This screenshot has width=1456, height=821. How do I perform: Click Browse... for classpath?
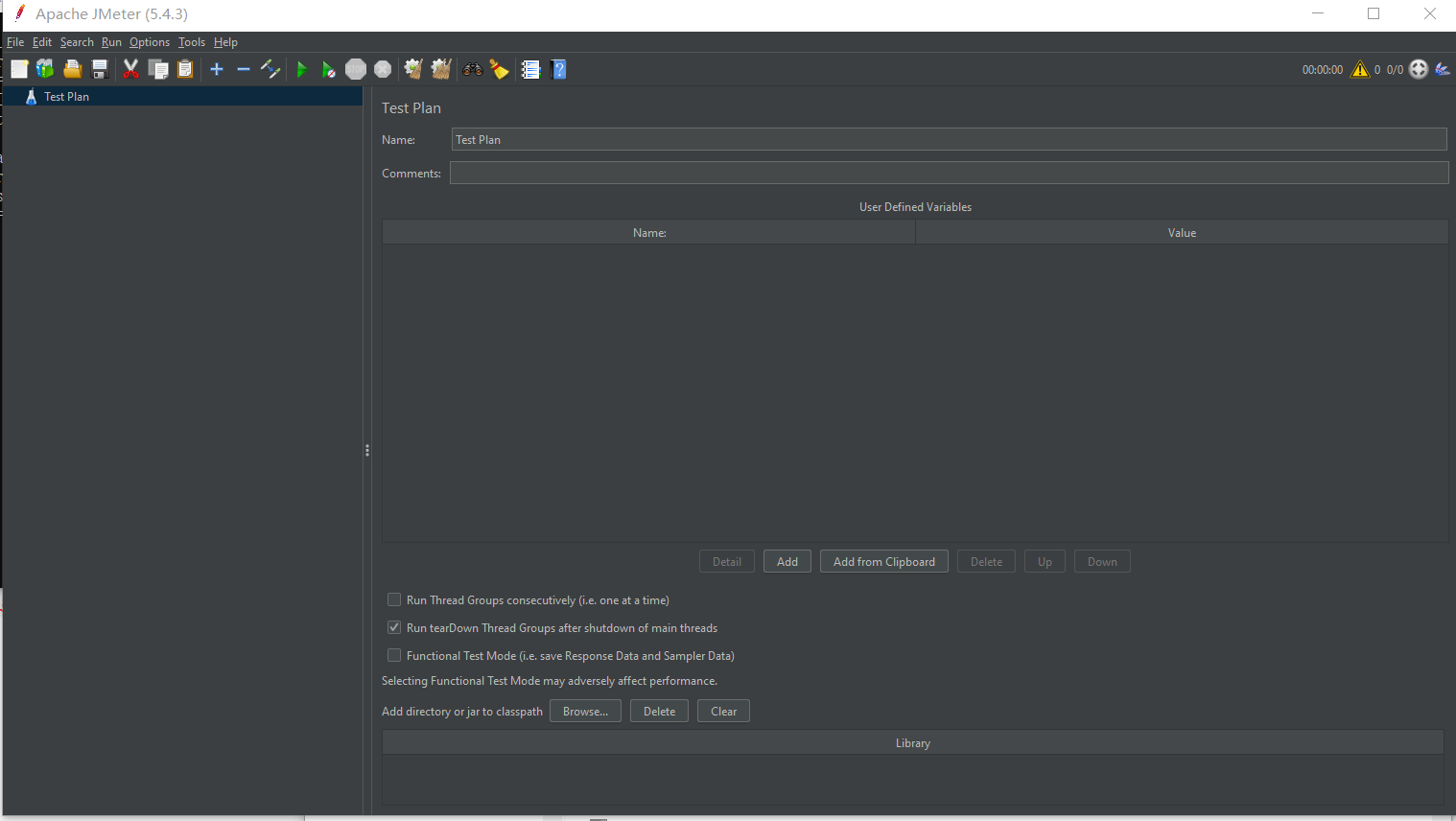click(585, 711)
